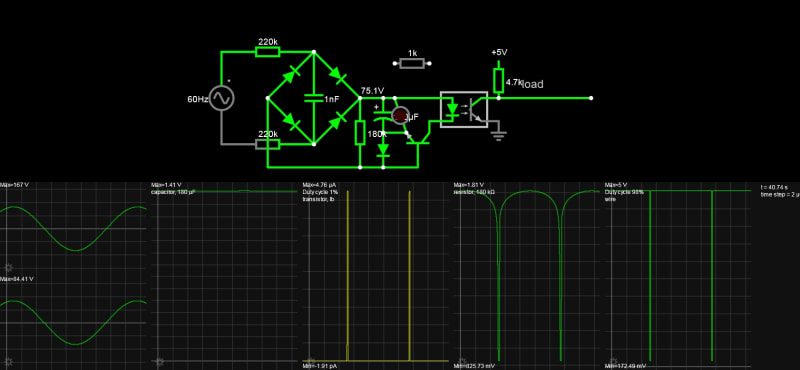
Task: Click the Max=4.76 µA scope reading
Action: click(x=319, y=185)
